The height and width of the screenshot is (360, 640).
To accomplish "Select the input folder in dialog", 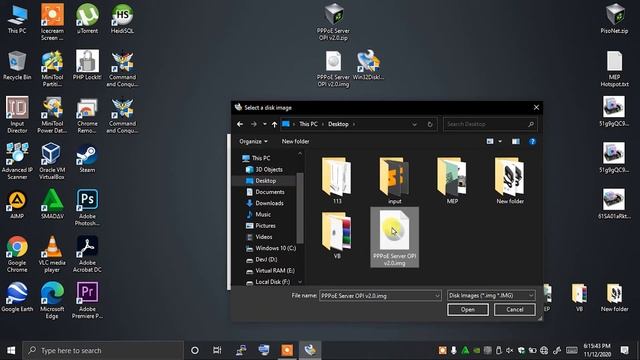I will tap(394, 180).
